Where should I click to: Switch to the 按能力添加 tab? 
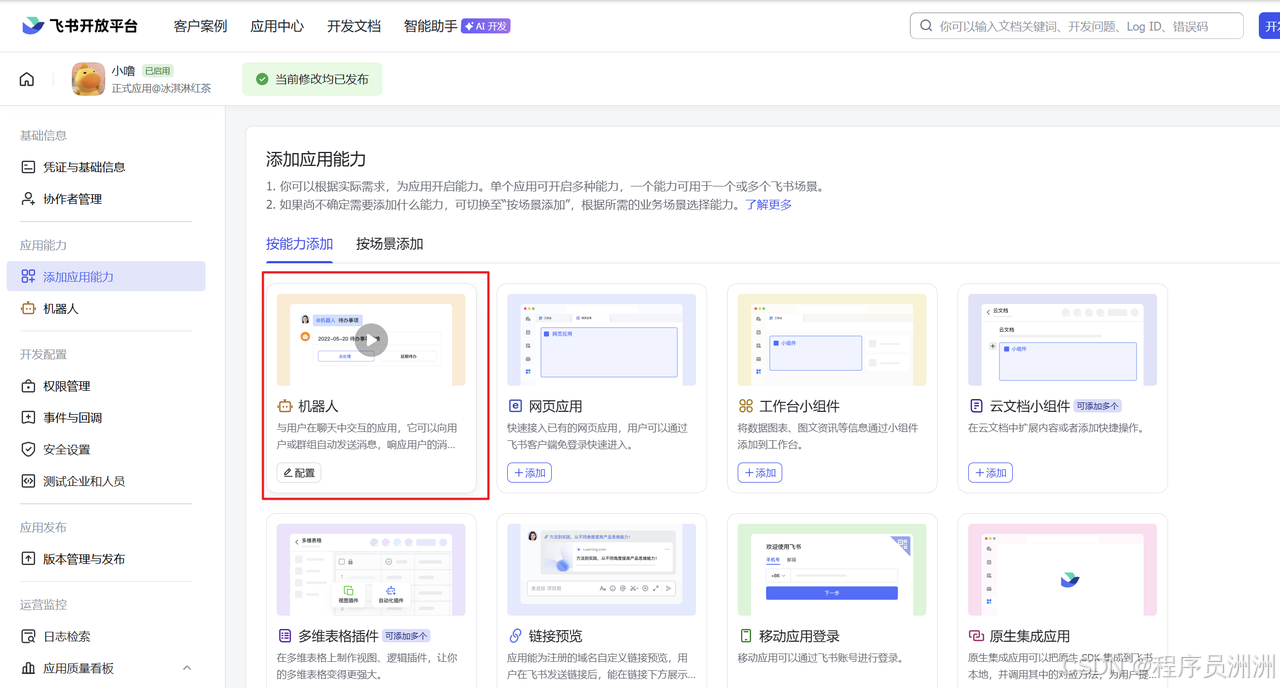(299, 244)
